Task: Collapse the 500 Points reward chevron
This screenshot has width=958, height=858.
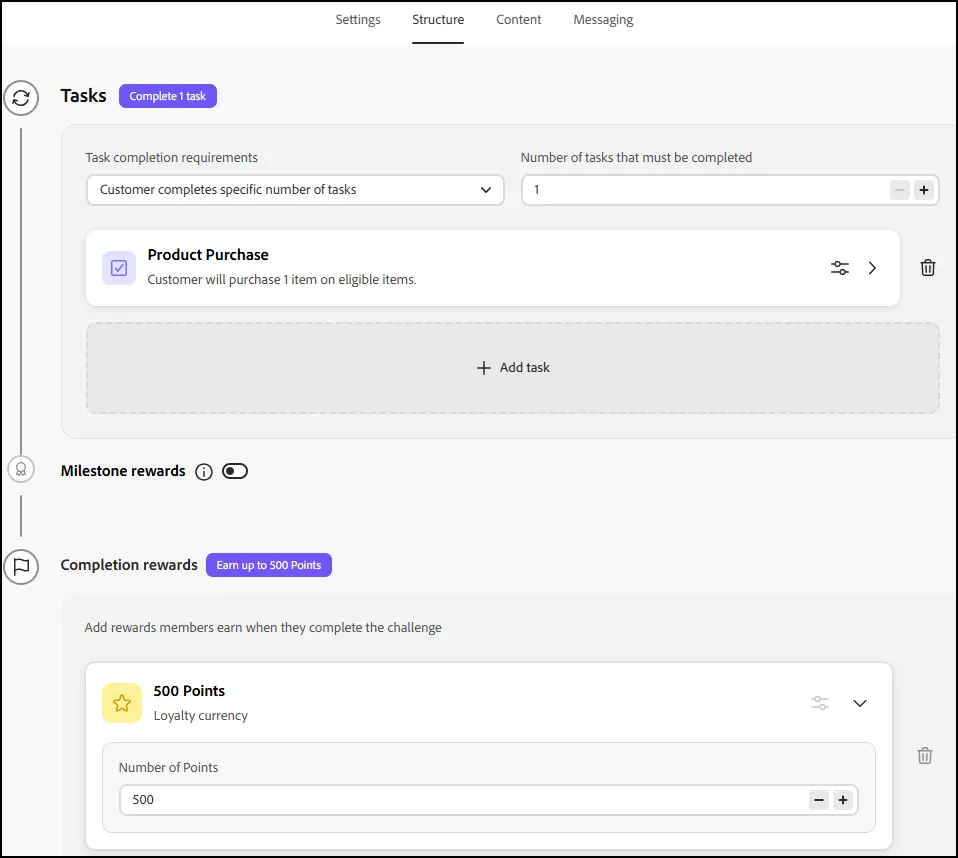Action: (860, 703)
